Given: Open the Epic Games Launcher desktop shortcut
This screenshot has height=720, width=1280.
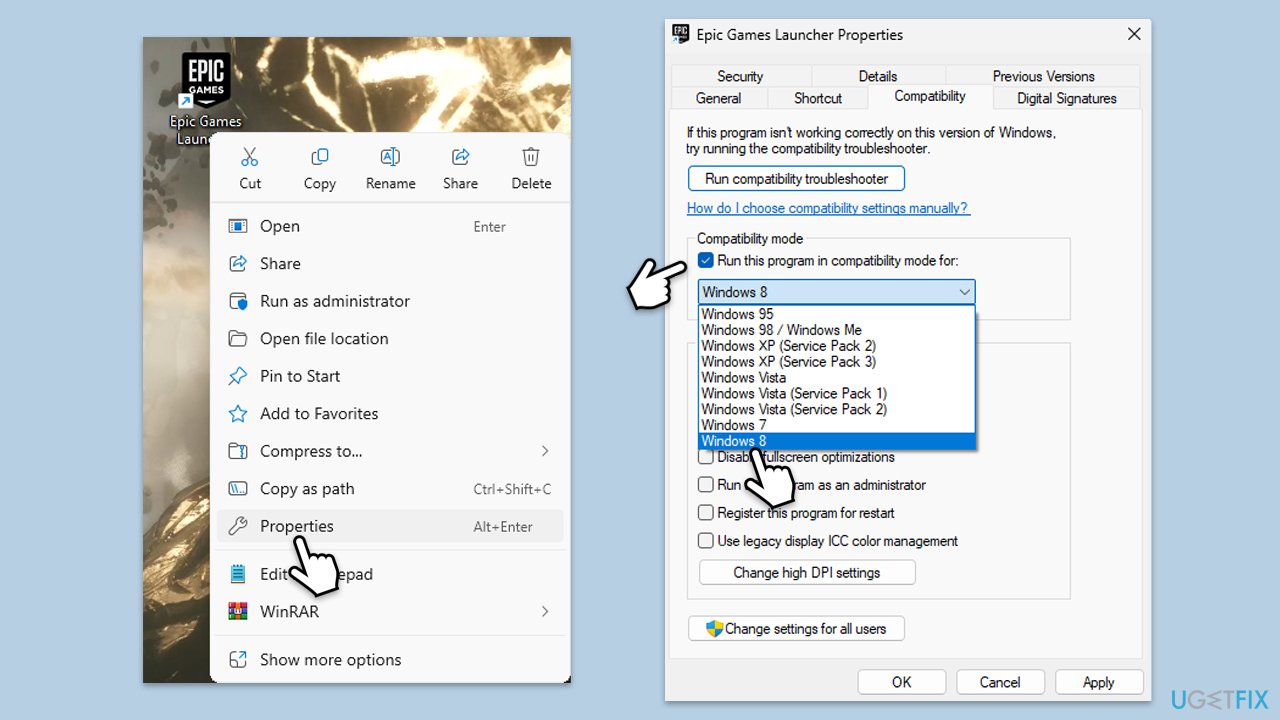Looking at the screenshot, I should point(206,80).
